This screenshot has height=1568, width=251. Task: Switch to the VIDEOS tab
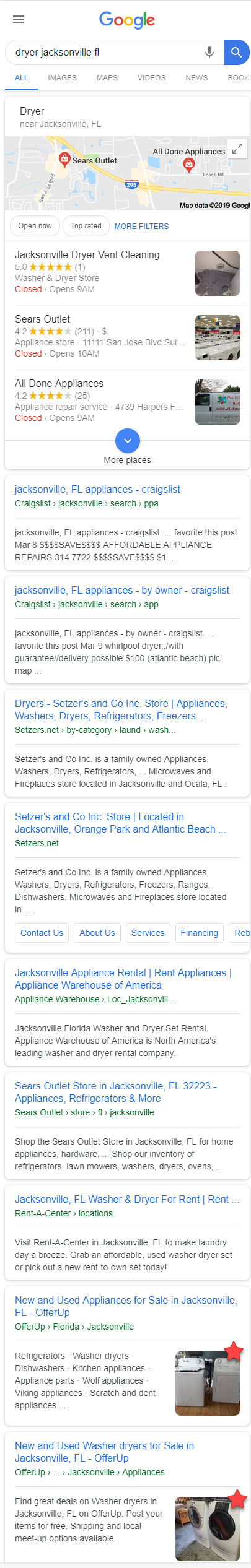152,78
